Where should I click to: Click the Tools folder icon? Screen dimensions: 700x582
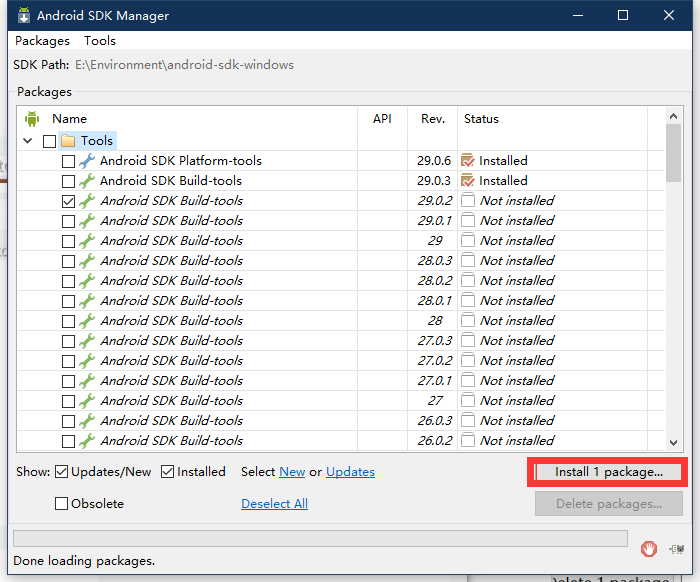pyautogui.click(x=68, y=141)
